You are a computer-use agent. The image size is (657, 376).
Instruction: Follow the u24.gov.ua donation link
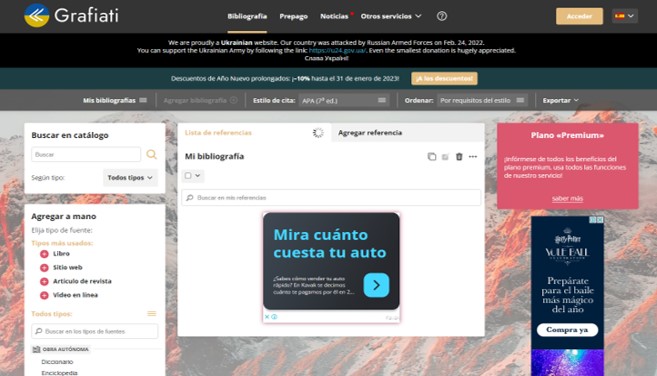tap(337, 50)
